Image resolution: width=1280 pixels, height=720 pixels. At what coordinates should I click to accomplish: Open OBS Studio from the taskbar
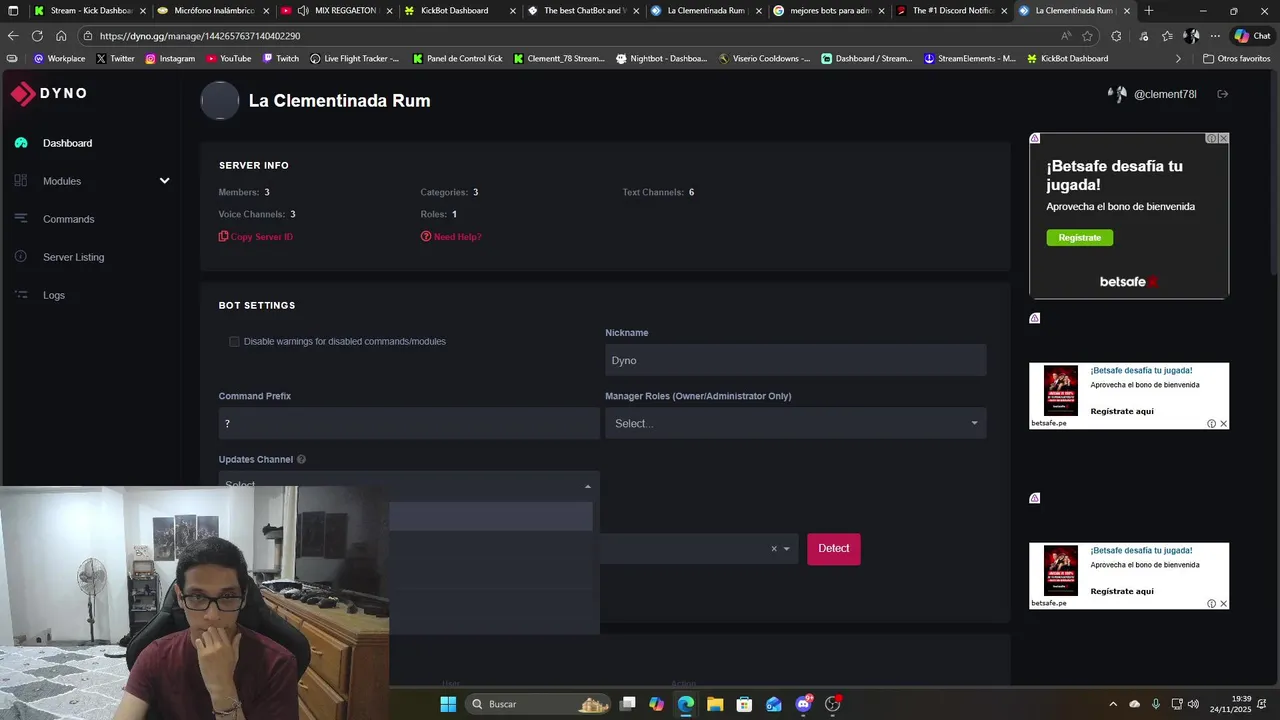click(x=832, y=704)
